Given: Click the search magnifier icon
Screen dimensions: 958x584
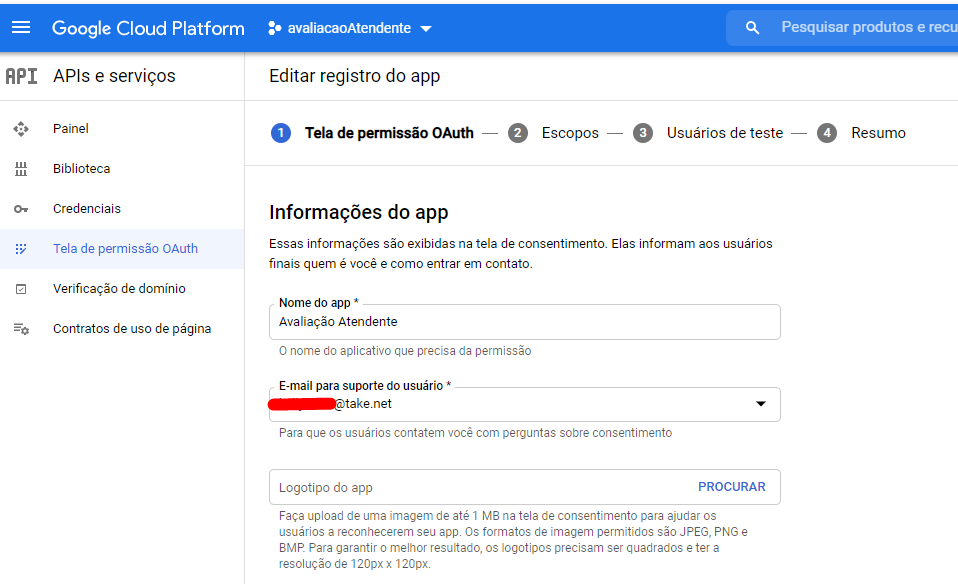Looking at the screenshot, I should click(x=753, y=27).
